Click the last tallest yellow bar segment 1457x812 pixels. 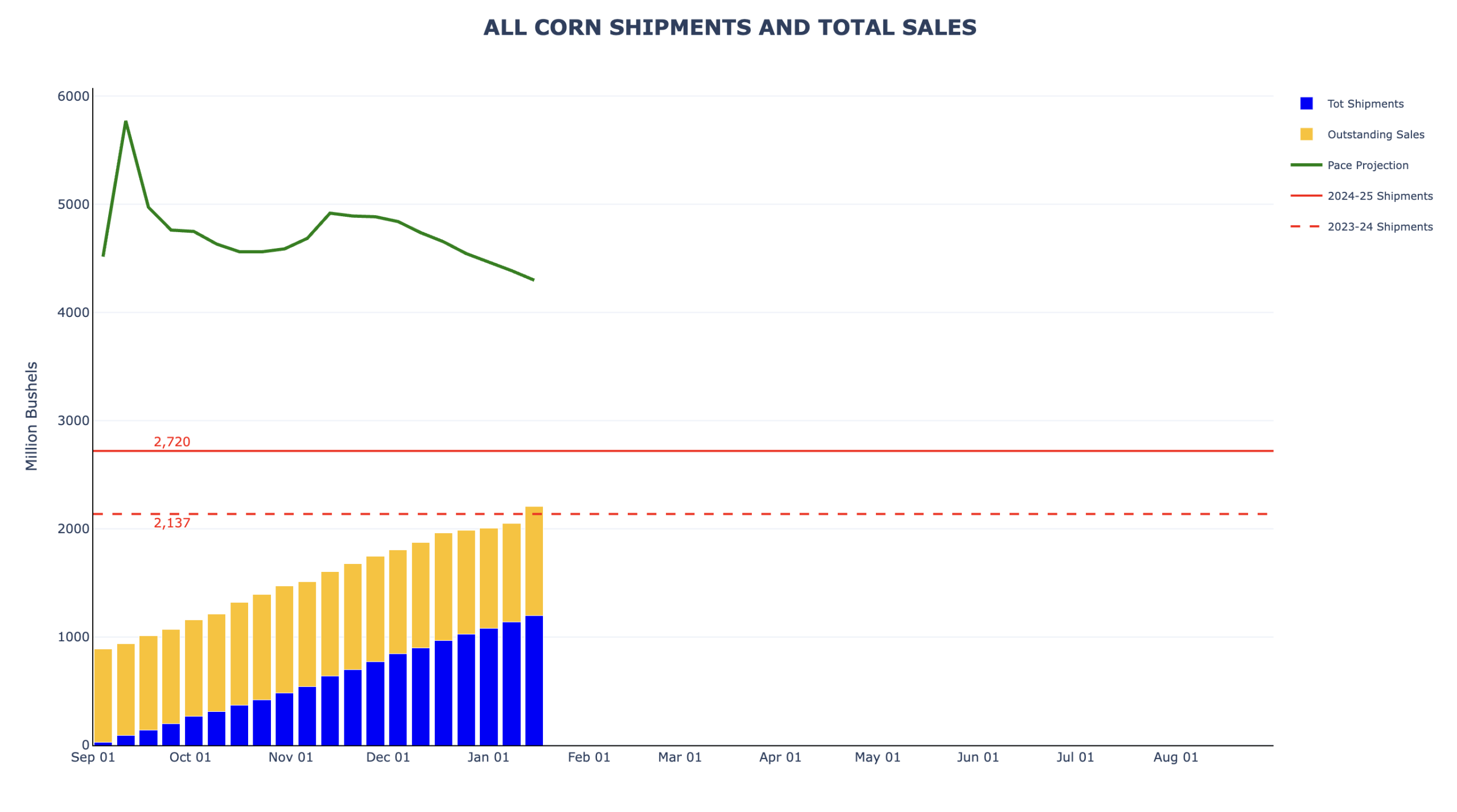533,560
